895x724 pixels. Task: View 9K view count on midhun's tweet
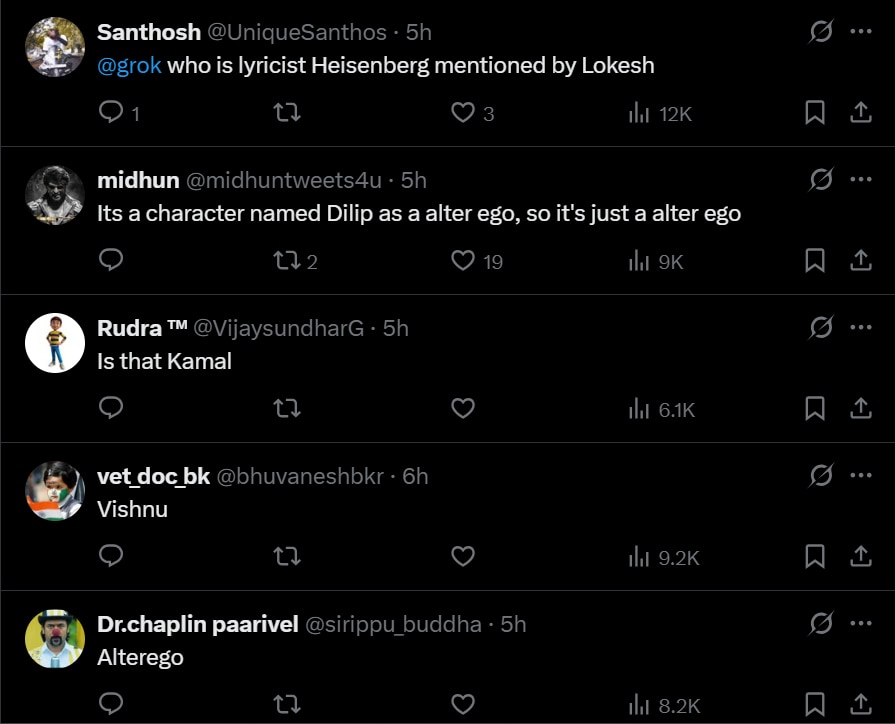(x=655, y=262)
